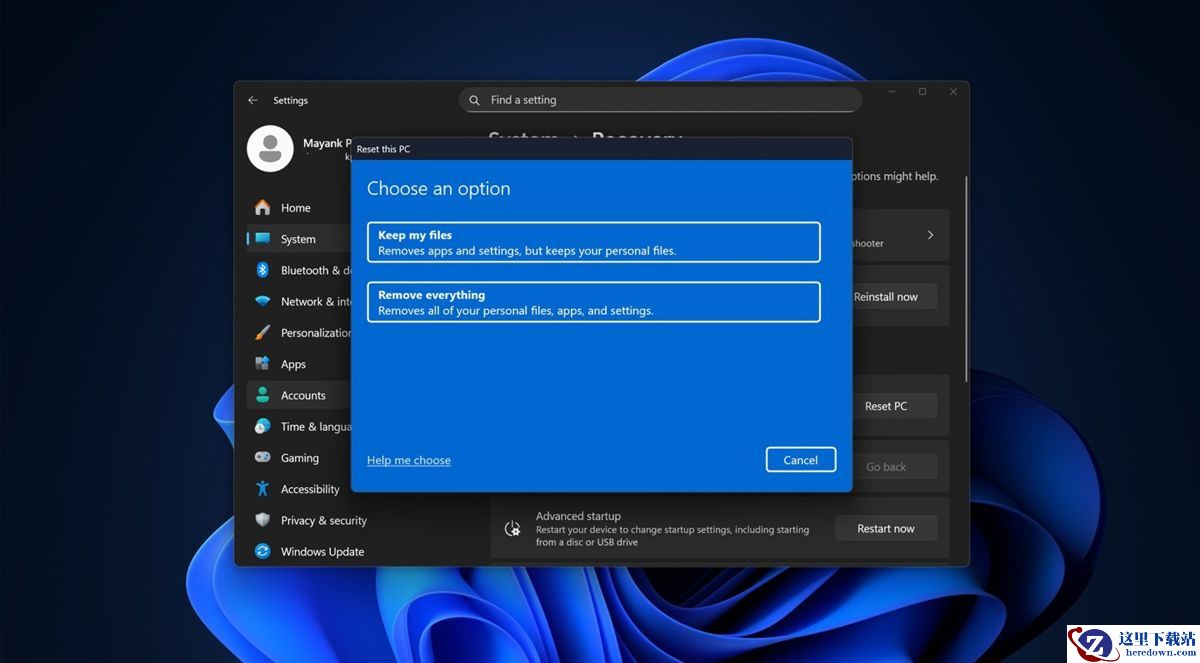Viewport: 1200px width, 663px height.
Task: Click the Windows Update sync icon
Action: (262, 551)
